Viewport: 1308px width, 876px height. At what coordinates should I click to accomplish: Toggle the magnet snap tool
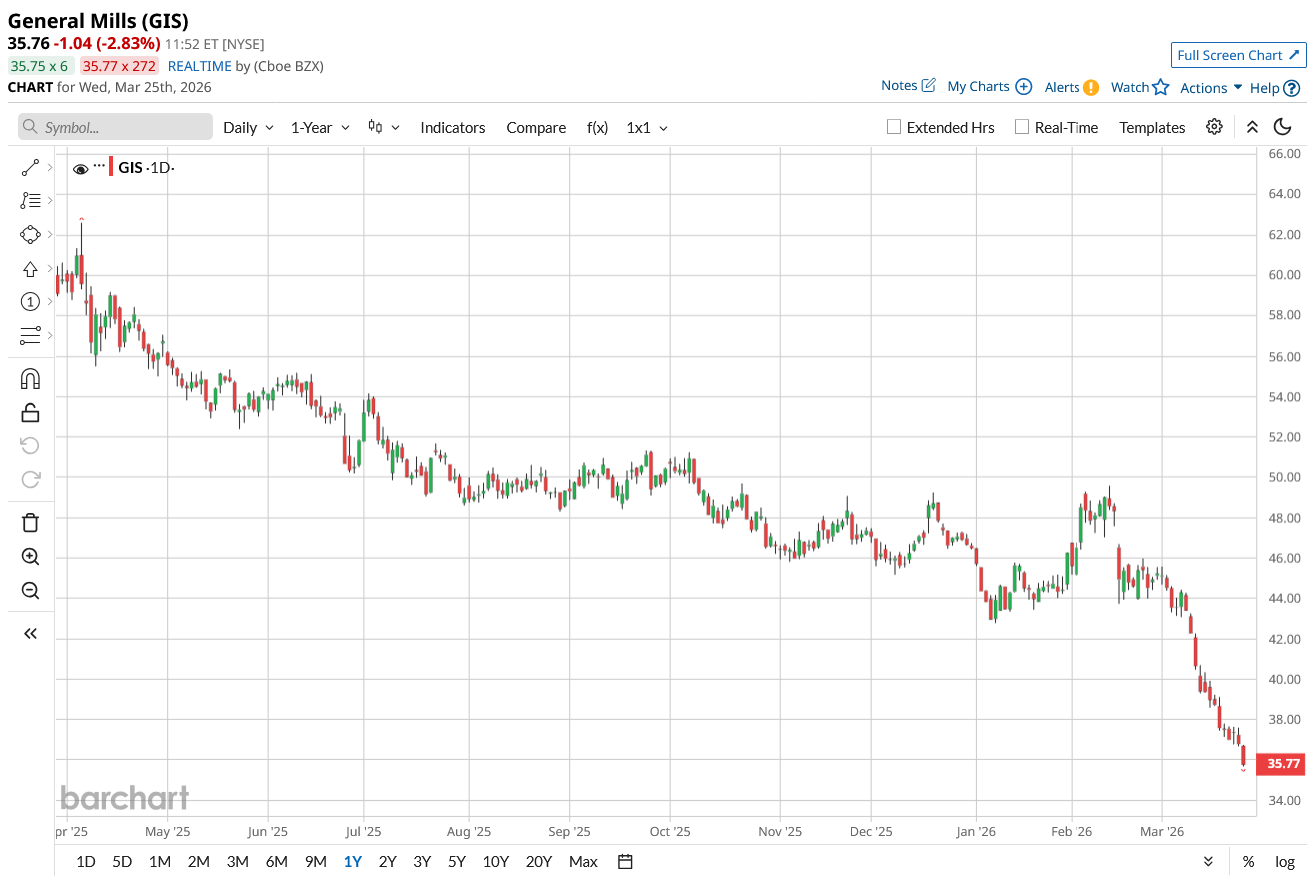(30, 379)
